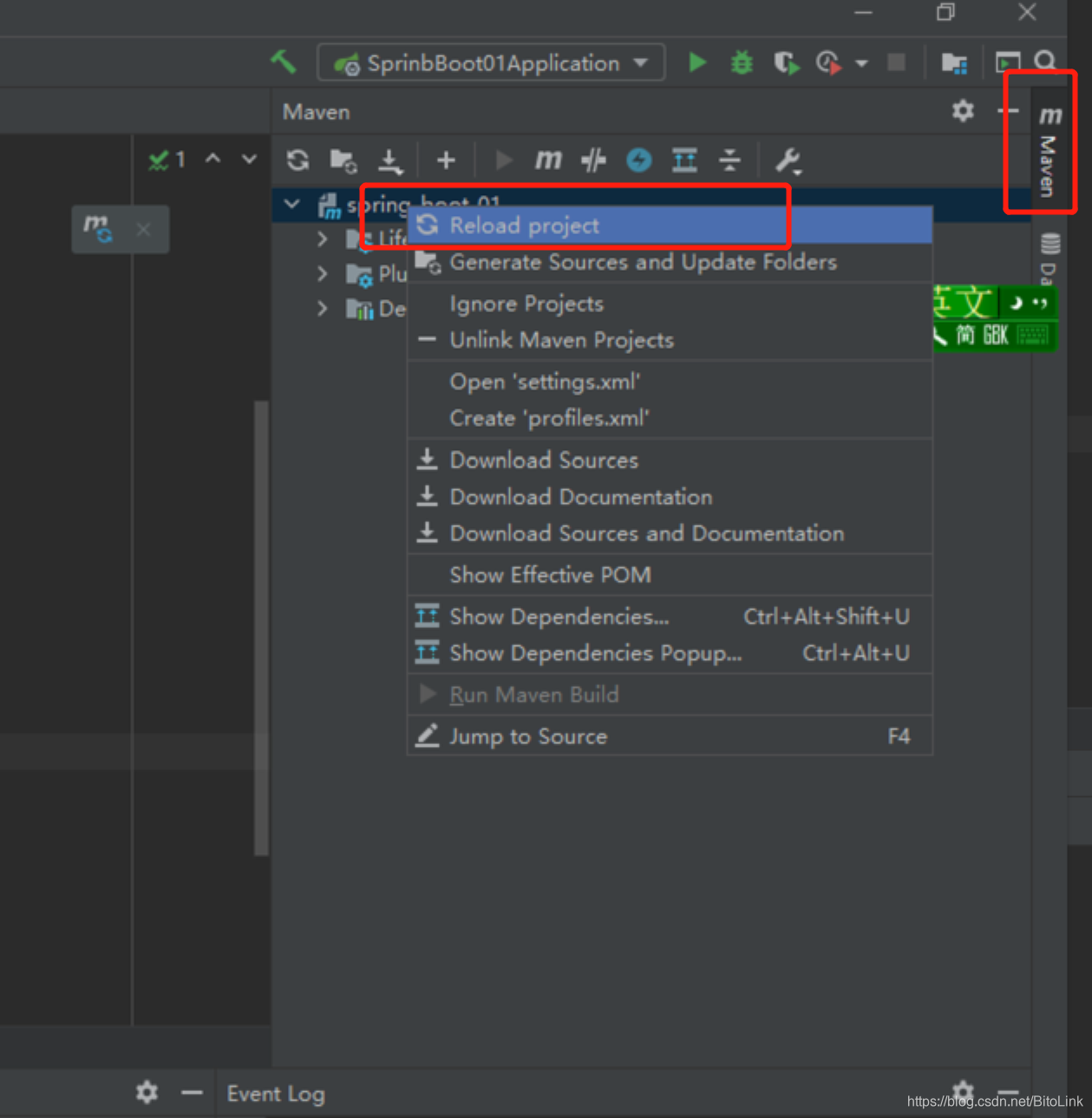Open Event Log tool window label
Viewport: 1092px width, 1118px height.
(x=276, y=1094)
